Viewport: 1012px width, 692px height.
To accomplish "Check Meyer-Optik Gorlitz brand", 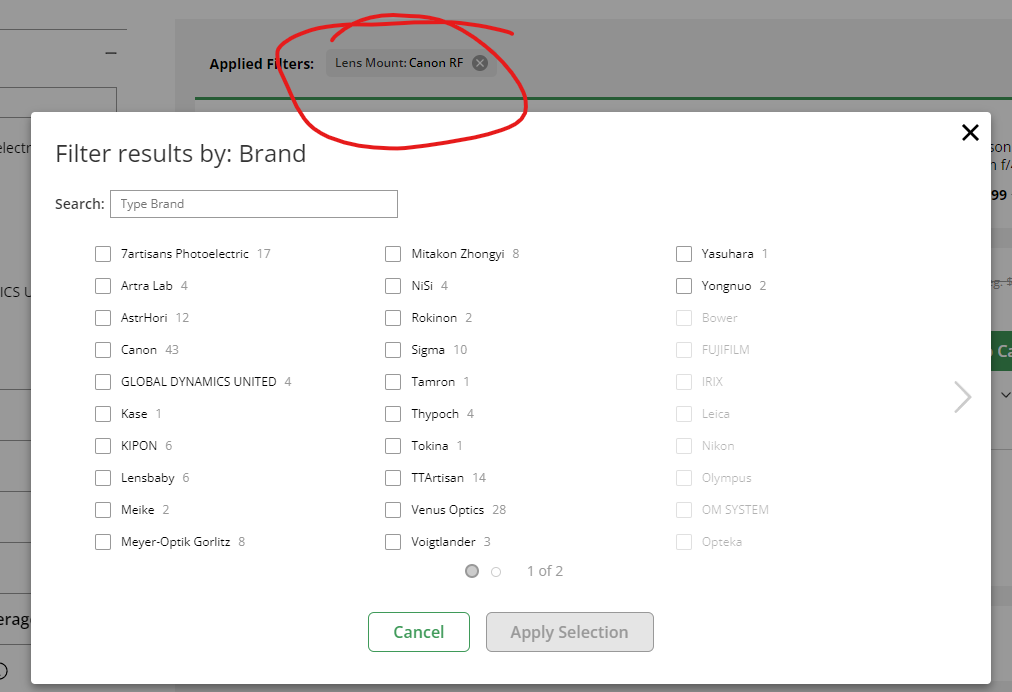I will [x=103, y=542].
